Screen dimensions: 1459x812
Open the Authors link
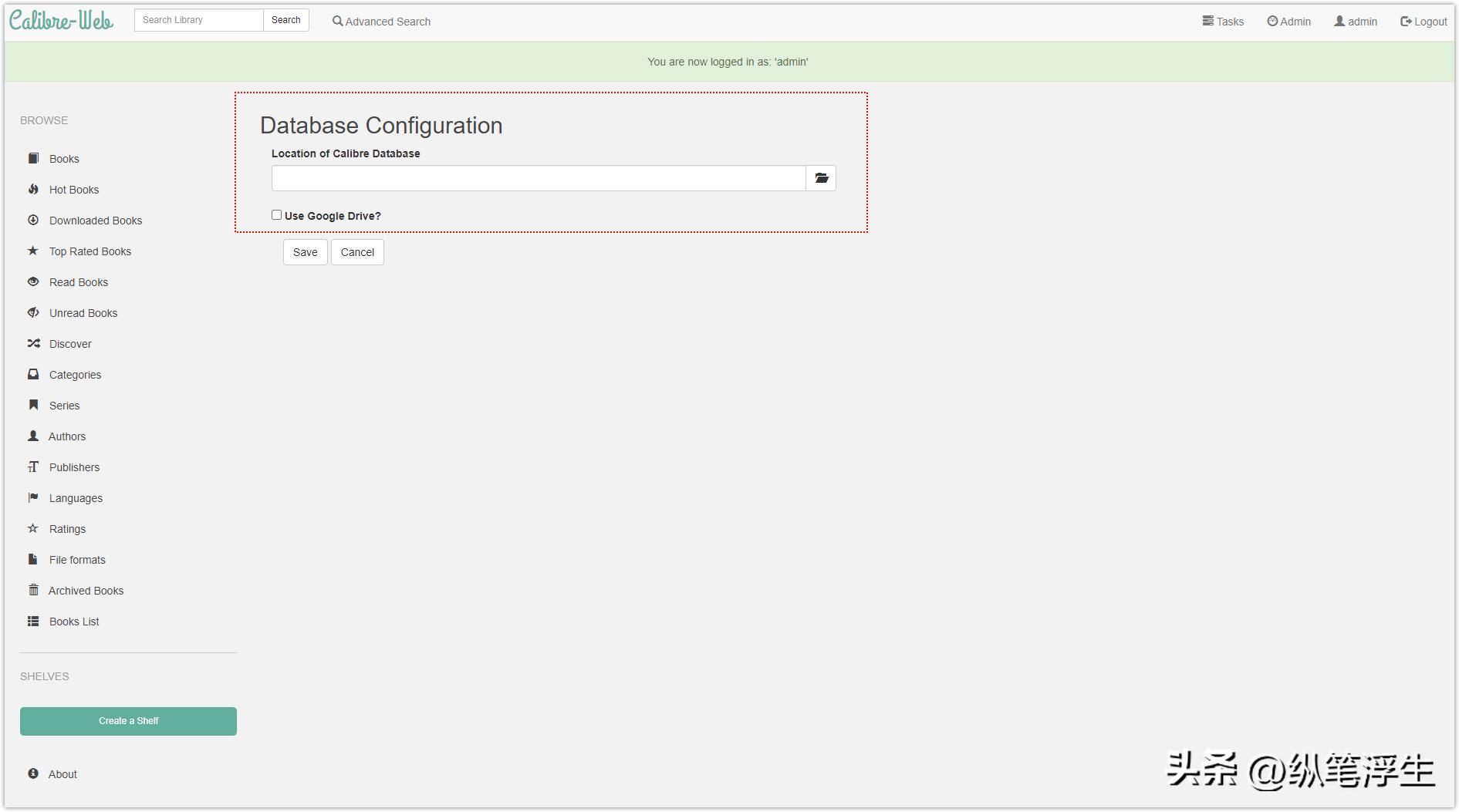tap(67, 436)
